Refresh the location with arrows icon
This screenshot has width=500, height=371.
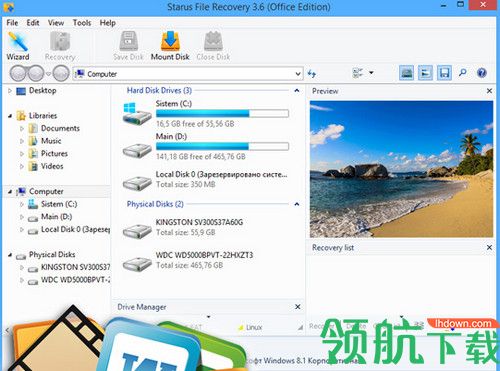(x=312, y=73)
